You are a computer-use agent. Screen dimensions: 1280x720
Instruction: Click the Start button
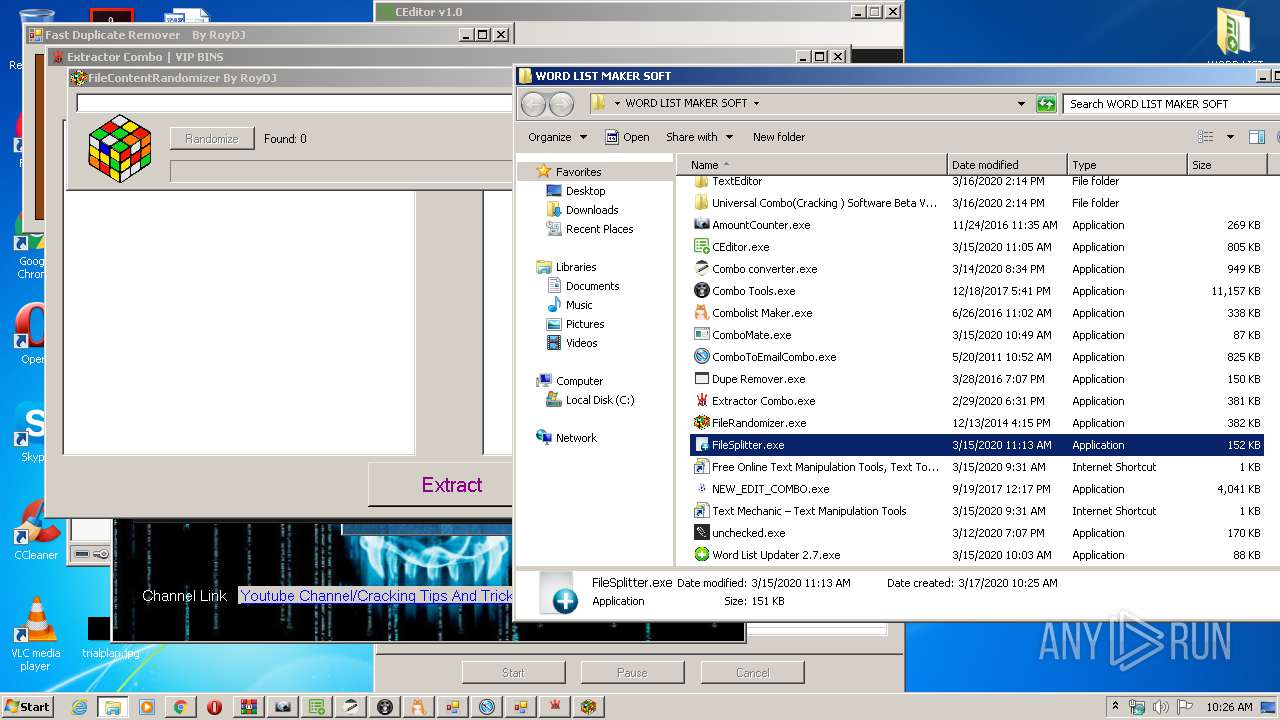[x=27, y=707]
